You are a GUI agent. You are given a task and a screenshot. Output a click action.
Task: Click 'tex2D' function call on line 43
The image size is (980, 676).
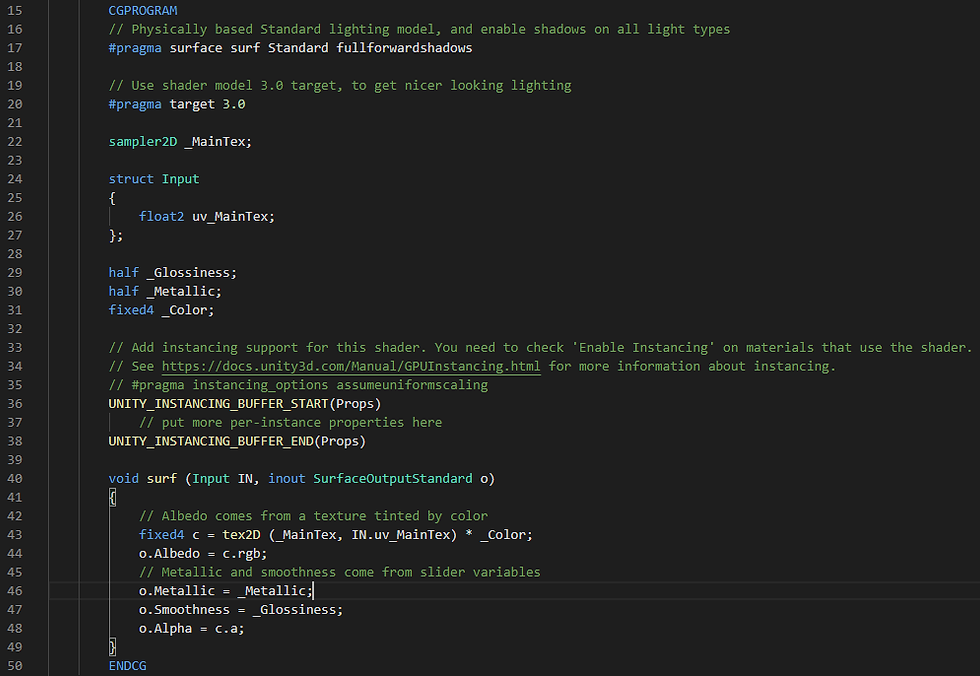point(241,535)
